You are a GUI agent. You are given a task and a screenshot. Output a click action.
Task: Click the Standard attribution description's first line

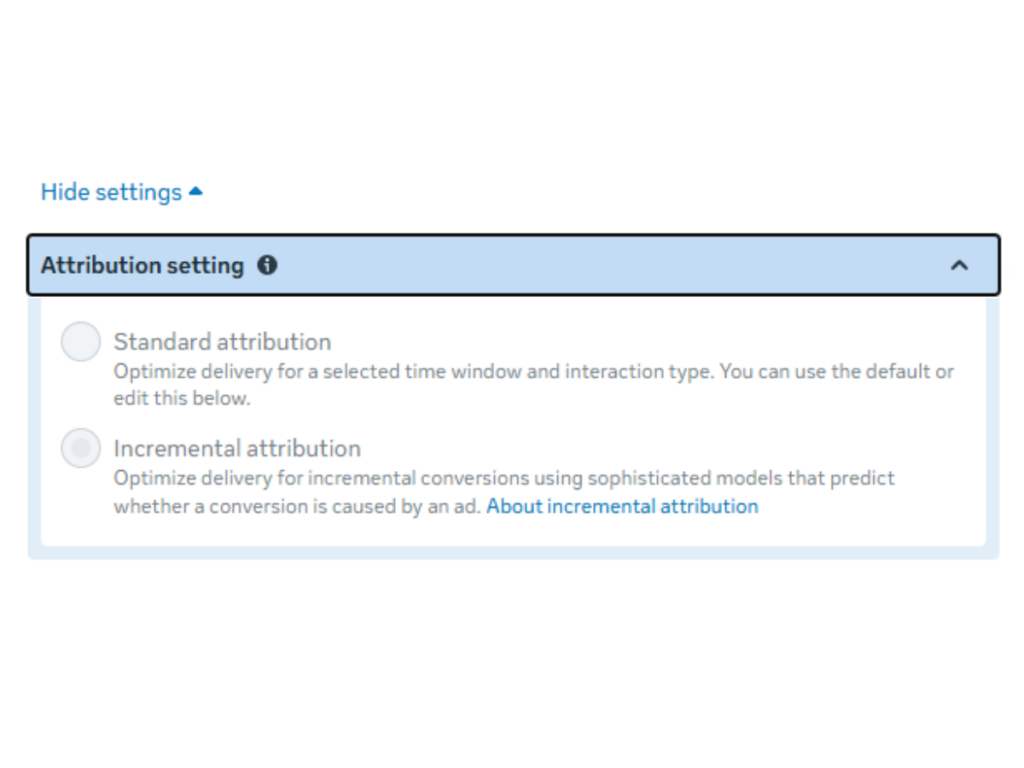pos(533,372)
